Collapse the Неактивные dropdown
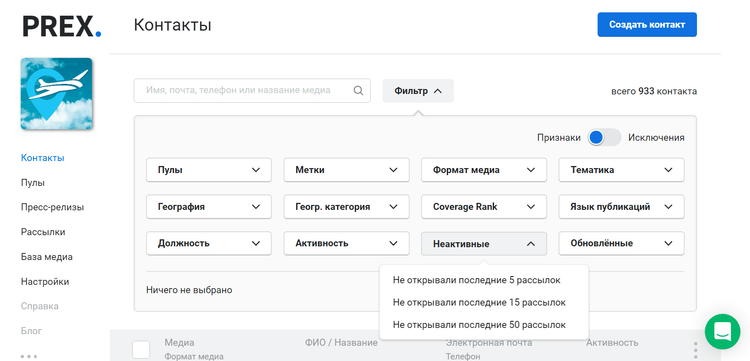Viewport: 750px width, 361px height. (x=484, y=244)
